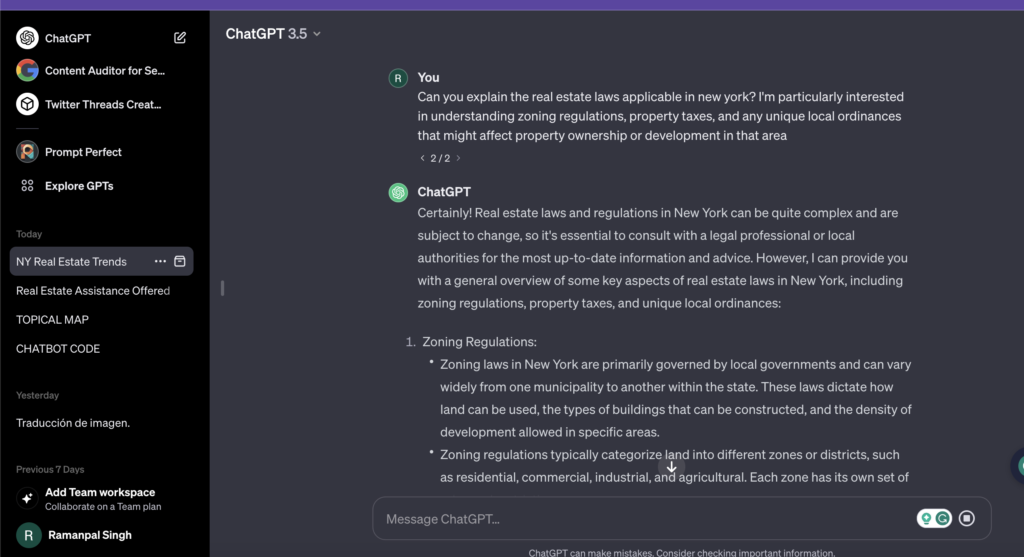1024x557 pixels.
Task: Open Content Auditor GPT from sidebar
Action: [x=104, y=71]
